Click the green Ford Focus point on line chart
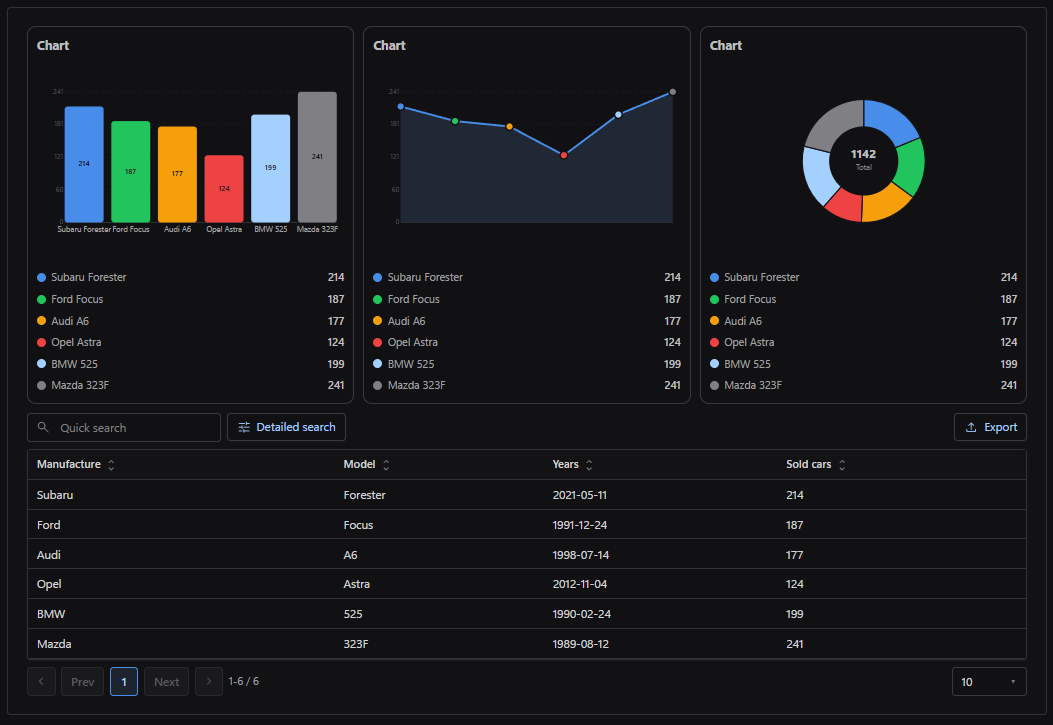 pos(455,121)
